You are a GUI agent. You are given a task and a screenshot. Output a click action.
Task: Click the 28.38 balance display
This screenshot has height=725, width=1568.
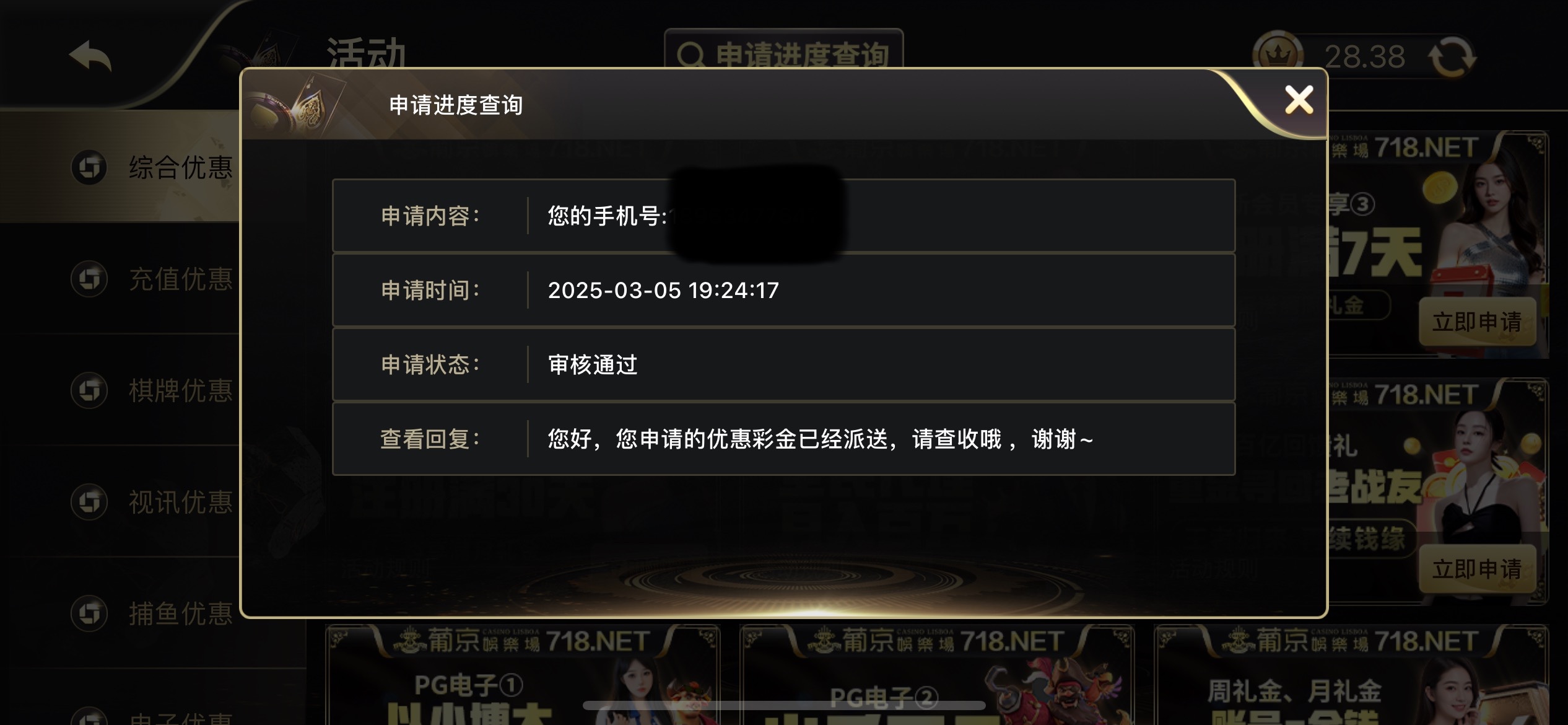(x=1365, y=57)
